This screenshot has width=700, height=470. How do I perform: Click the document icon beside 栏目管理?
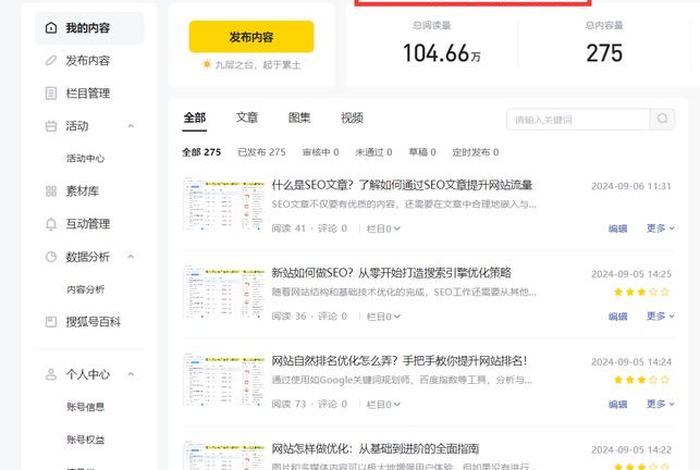51,93
